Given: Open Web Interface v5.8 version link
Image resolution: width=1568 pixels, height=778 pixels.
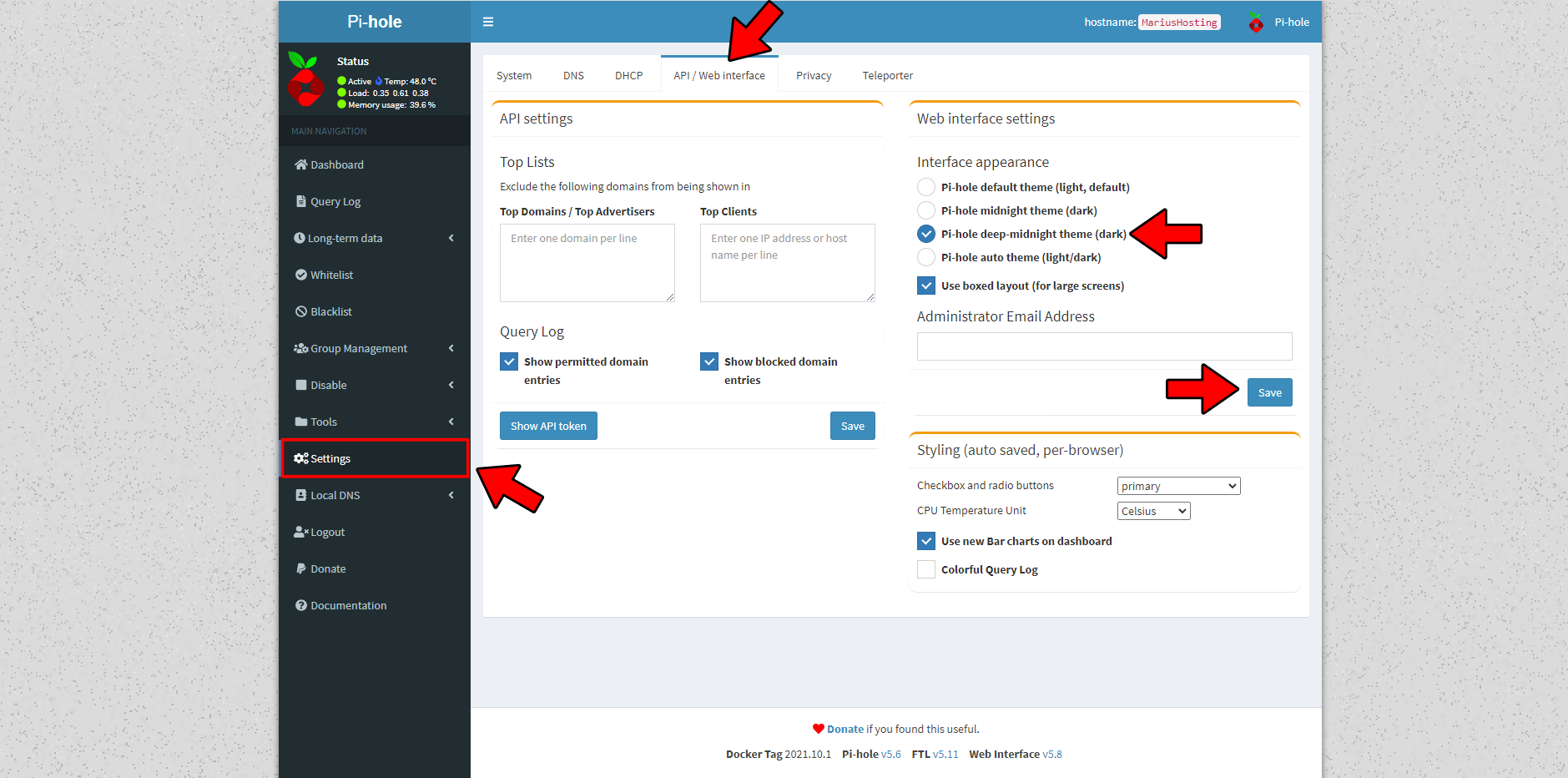Looking at the screenshot, I should point(1052,754).
